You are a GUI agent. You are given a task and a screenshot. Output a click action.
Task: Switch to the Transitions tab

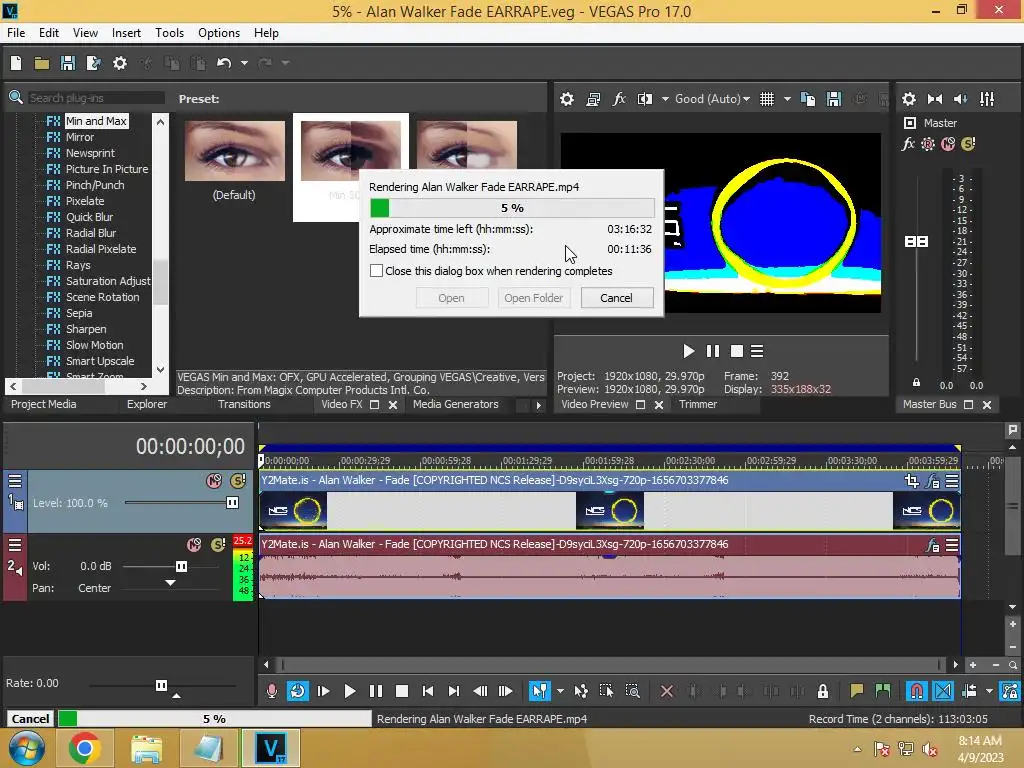pos(244,404)
